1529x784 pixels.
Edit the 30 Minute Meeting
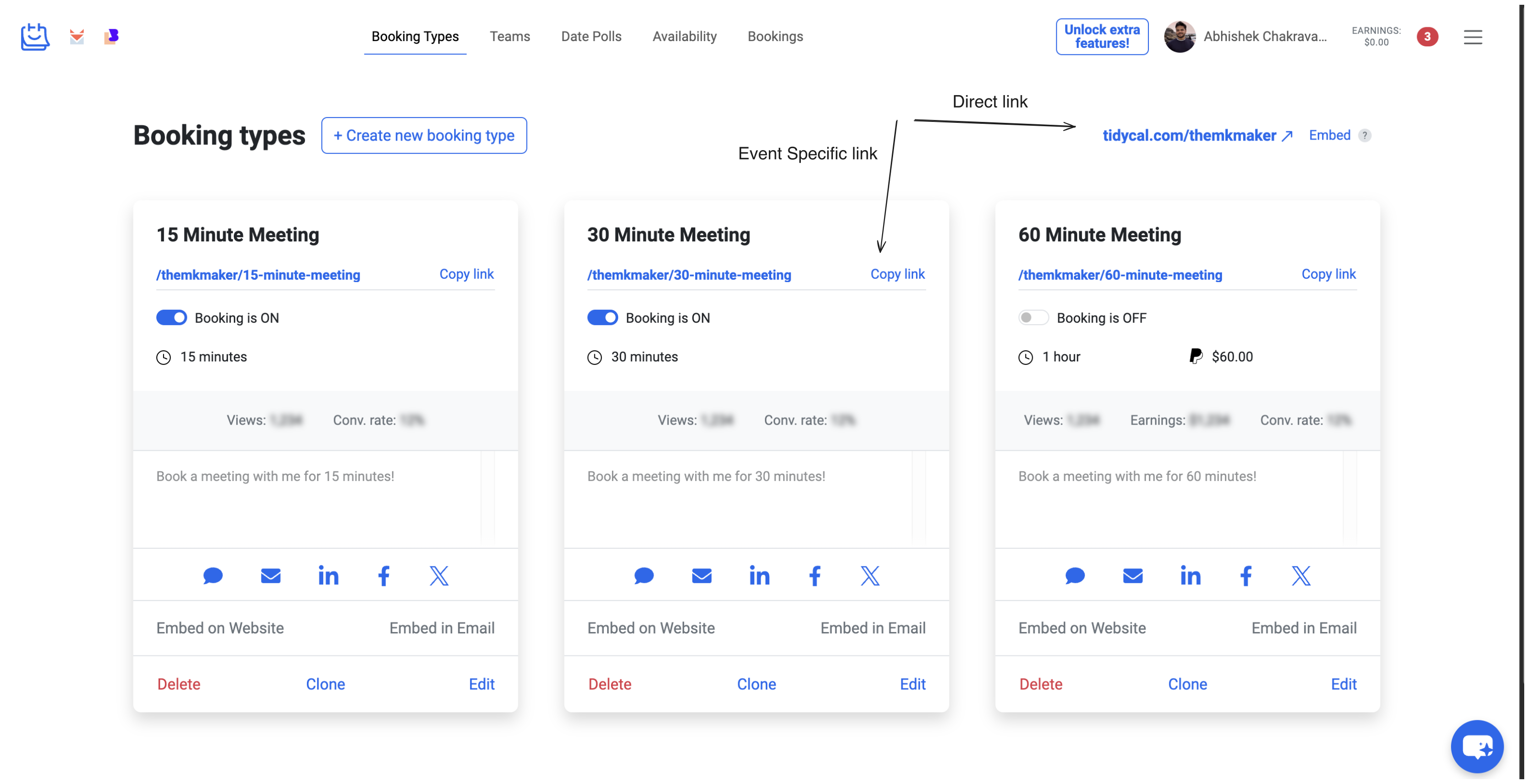pyautogui.click(x=912, y=684)
